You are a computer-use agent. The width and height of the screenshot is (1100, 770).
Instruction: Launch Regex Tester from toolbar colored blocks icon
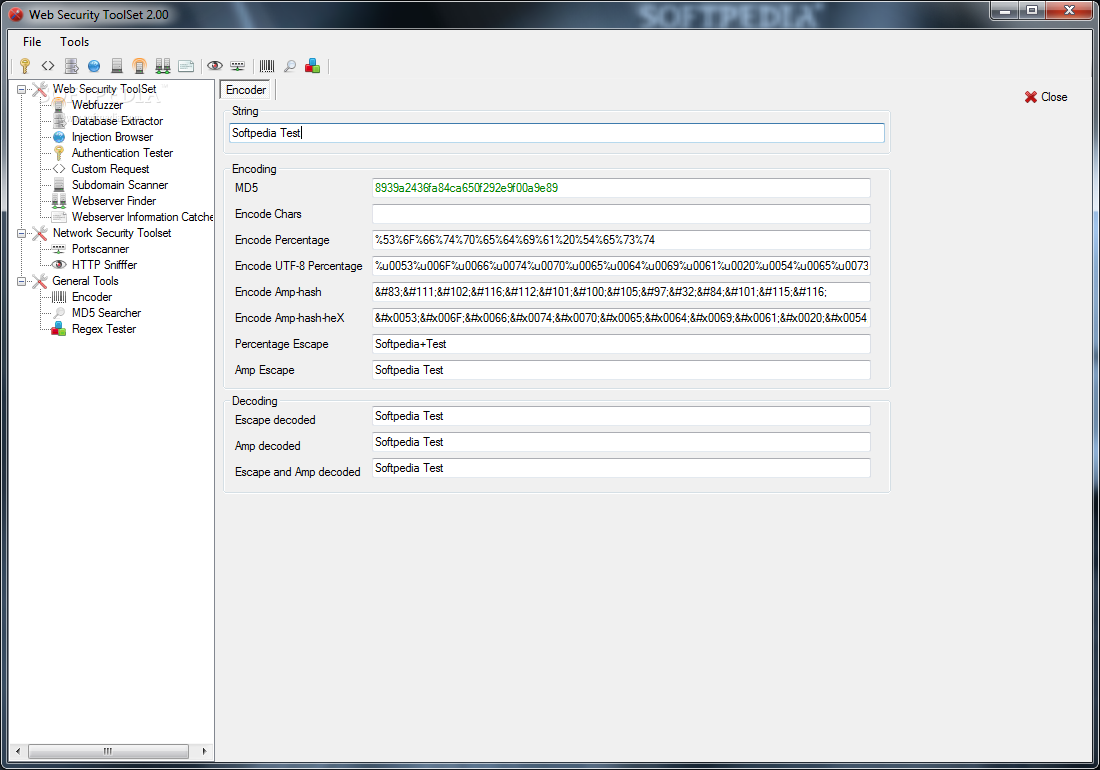pos(313,66)
